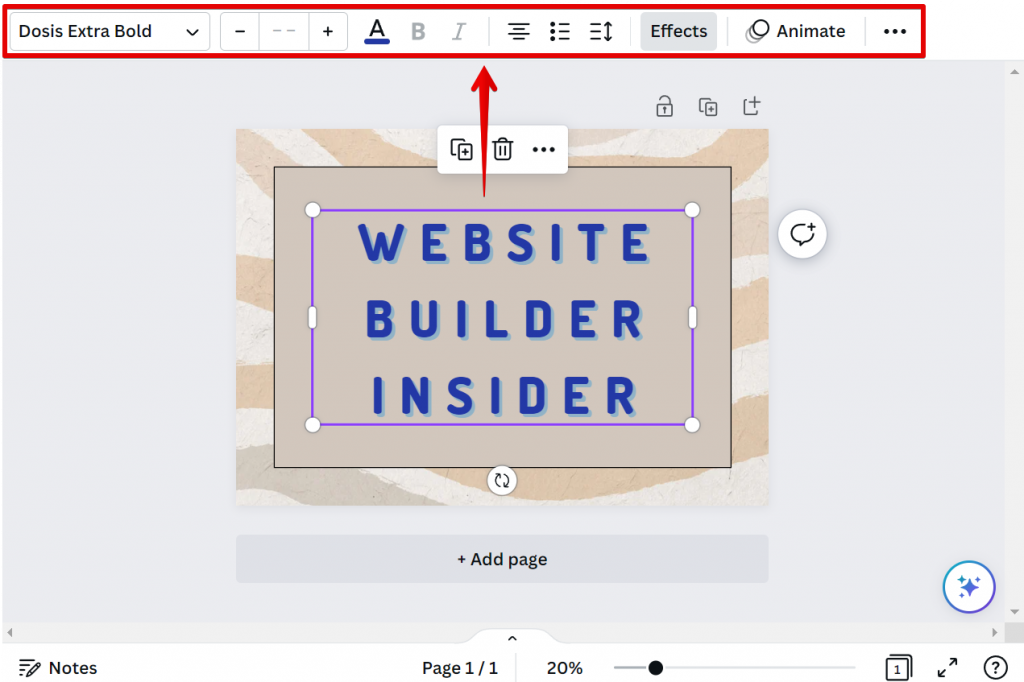Open the Dosis Extra Bold font selector

[x=107, y=31]
